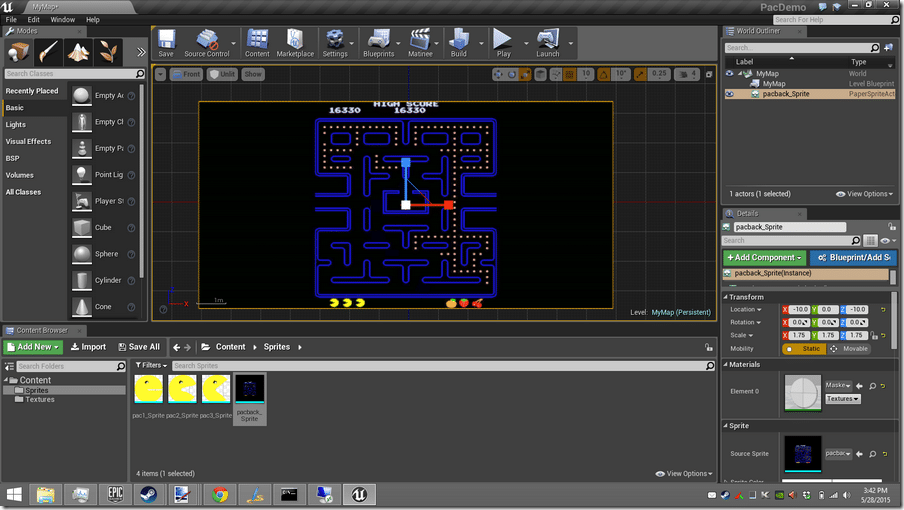Browse to Element 0 material in Content Browser

[x=872, y=386]
